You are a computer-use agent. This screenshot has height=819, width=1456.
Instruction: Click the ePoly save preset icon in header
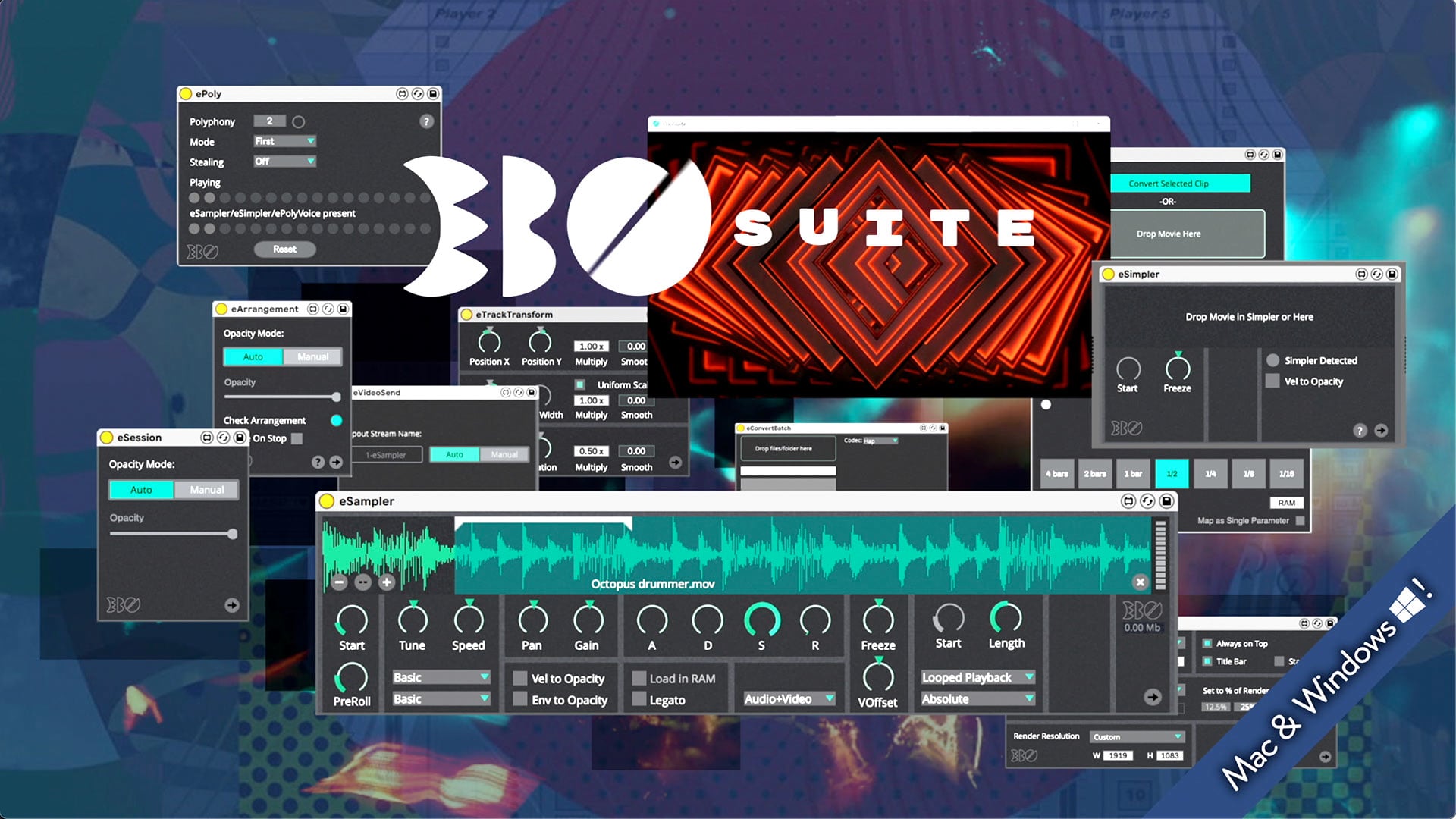(433, 94)
